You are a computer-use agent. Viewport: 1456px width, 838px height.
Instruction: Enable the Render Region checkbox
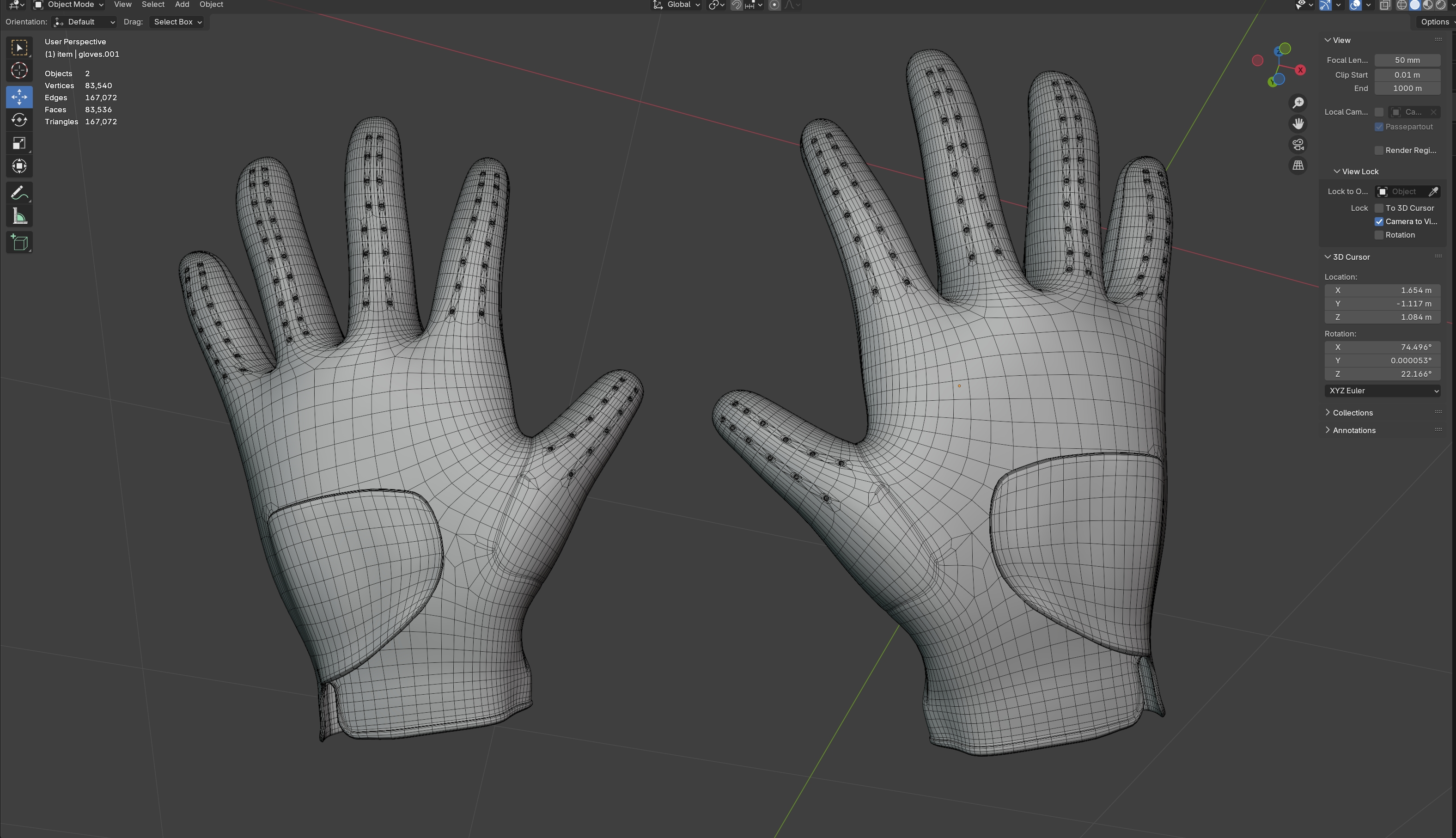point(1379,151)
